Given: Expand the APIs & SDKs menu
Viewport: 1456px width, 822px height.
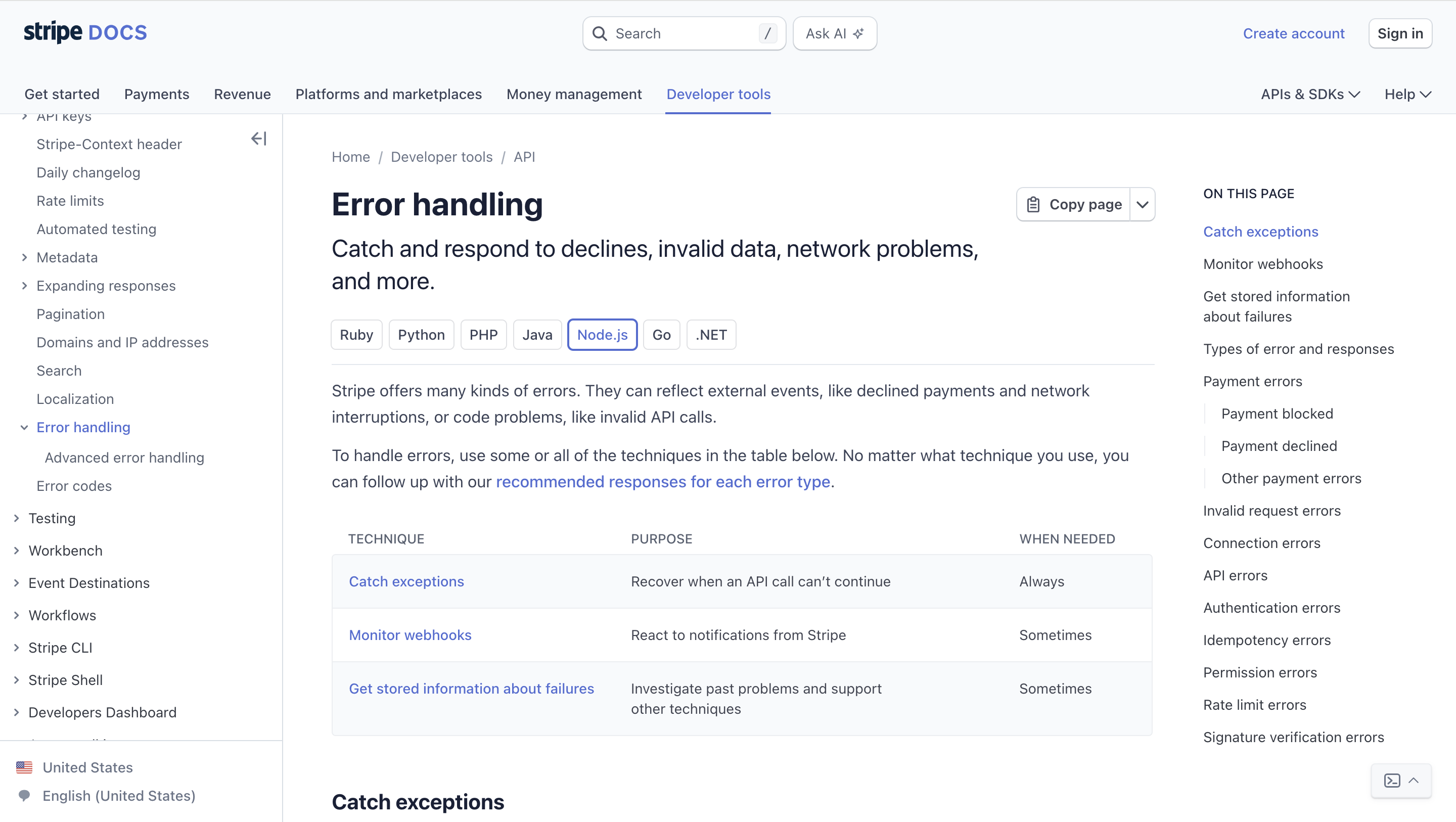Looking at the screenshot, I should click(x=1309, y=95).
